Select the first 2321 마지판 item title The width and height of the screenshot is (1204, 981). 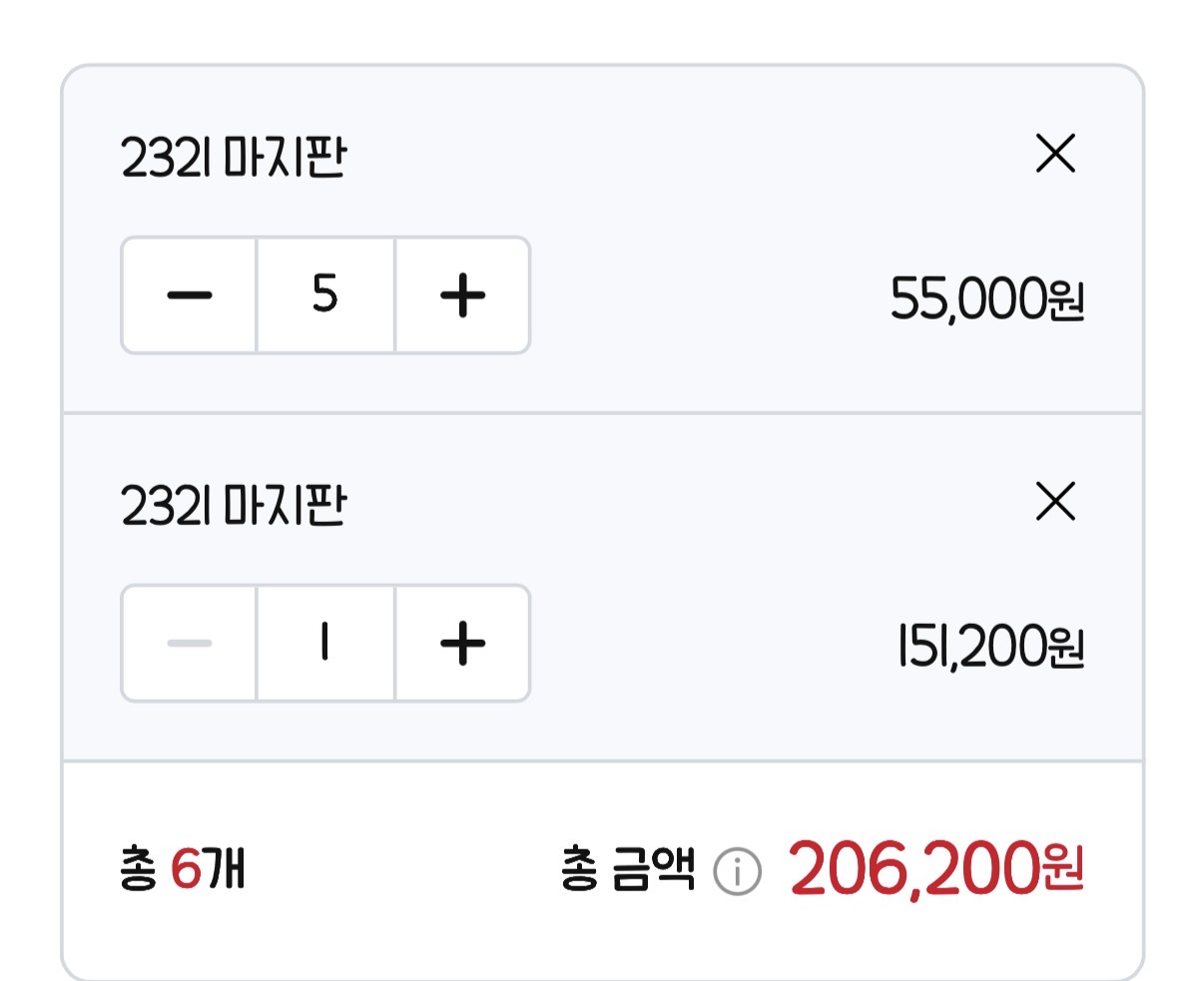click(234, 158)
